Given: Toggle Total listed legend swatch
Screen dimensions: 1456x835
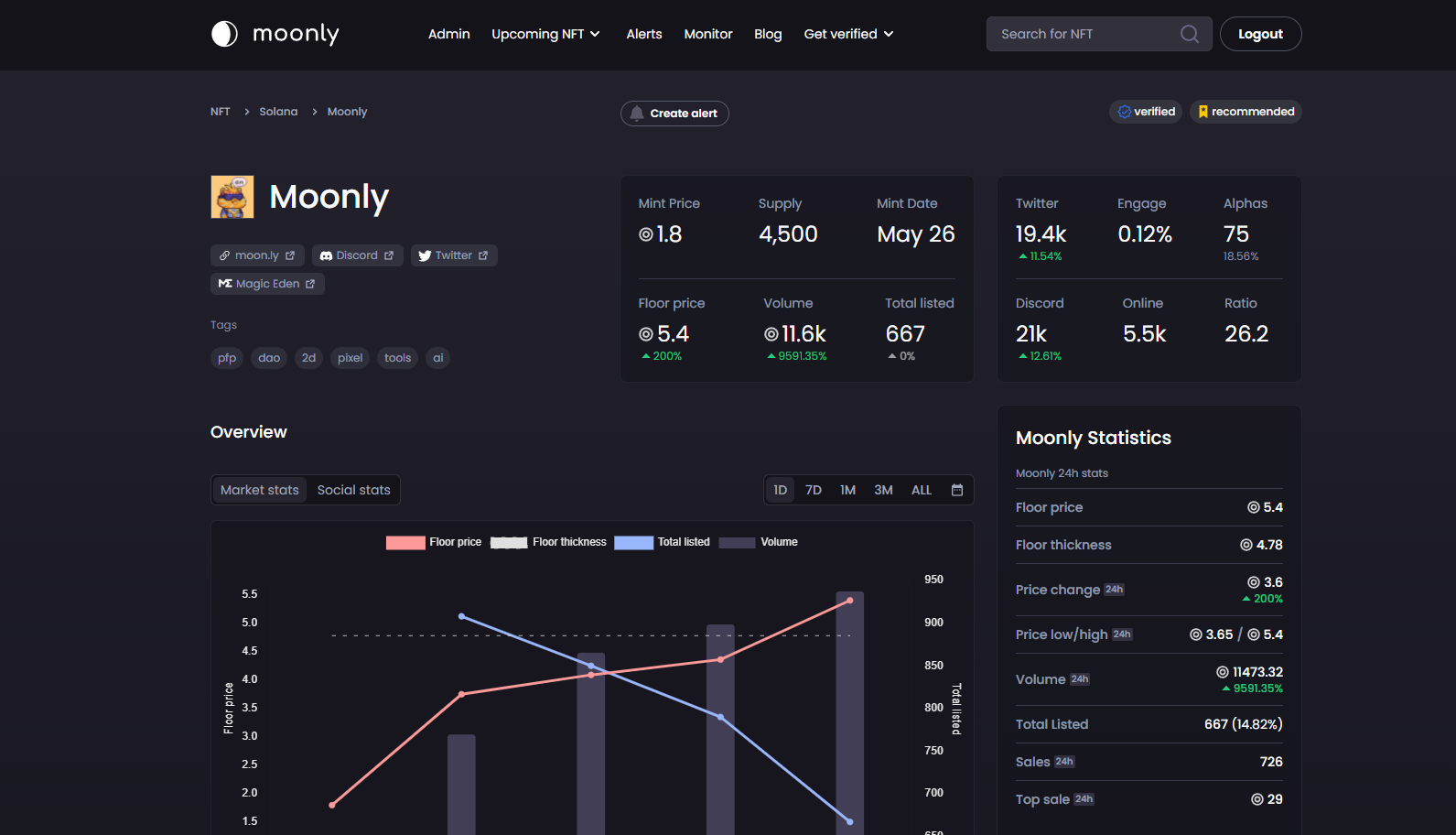Looking at the screenshot, I should (x=634, y=542).
